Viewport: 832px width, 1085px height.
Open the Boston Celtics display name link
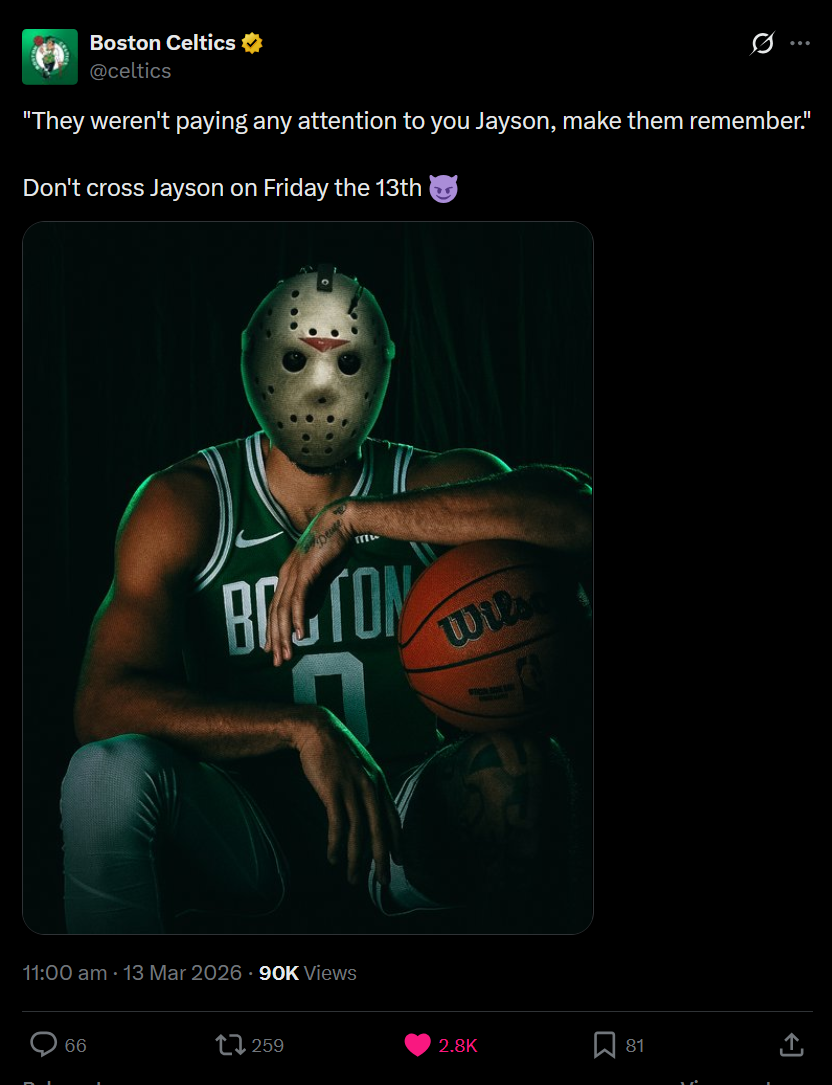(163, 43)
